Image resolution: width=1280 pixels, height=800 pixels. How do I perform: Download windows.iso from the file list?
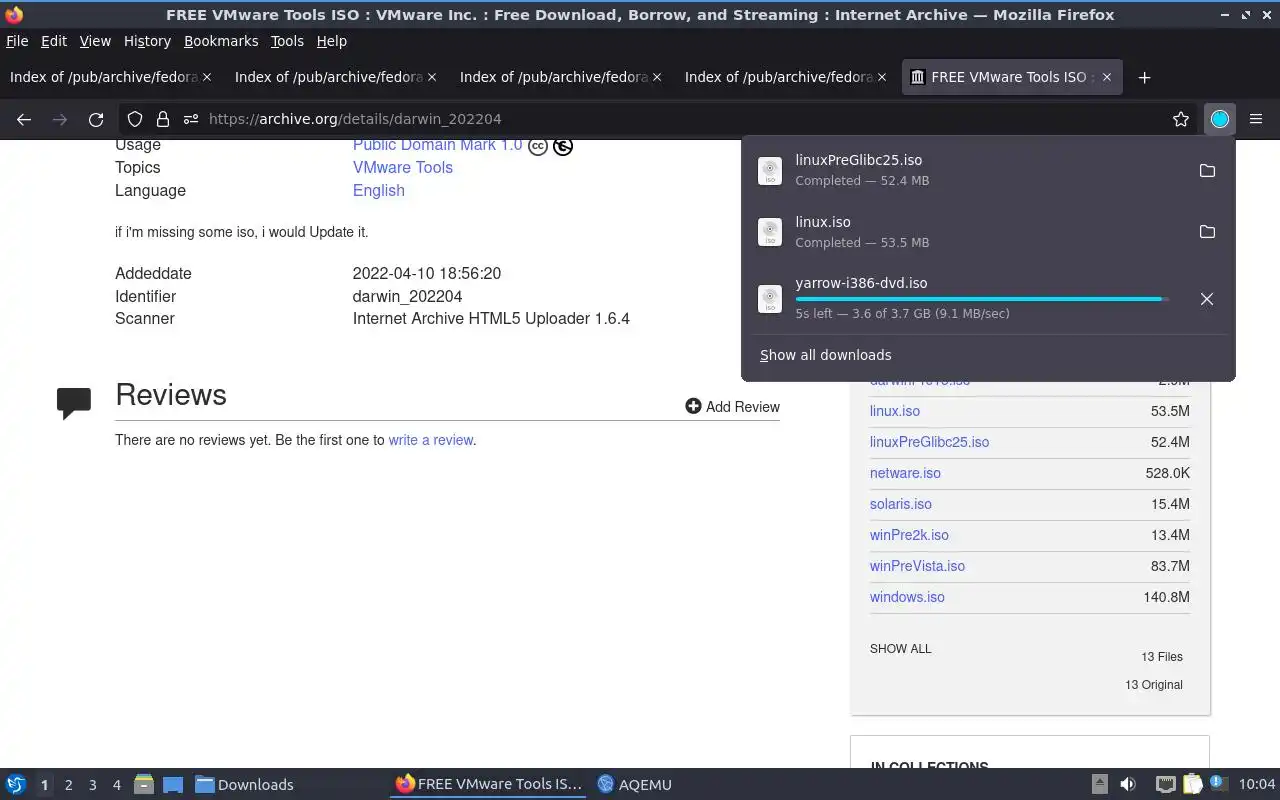907,597
